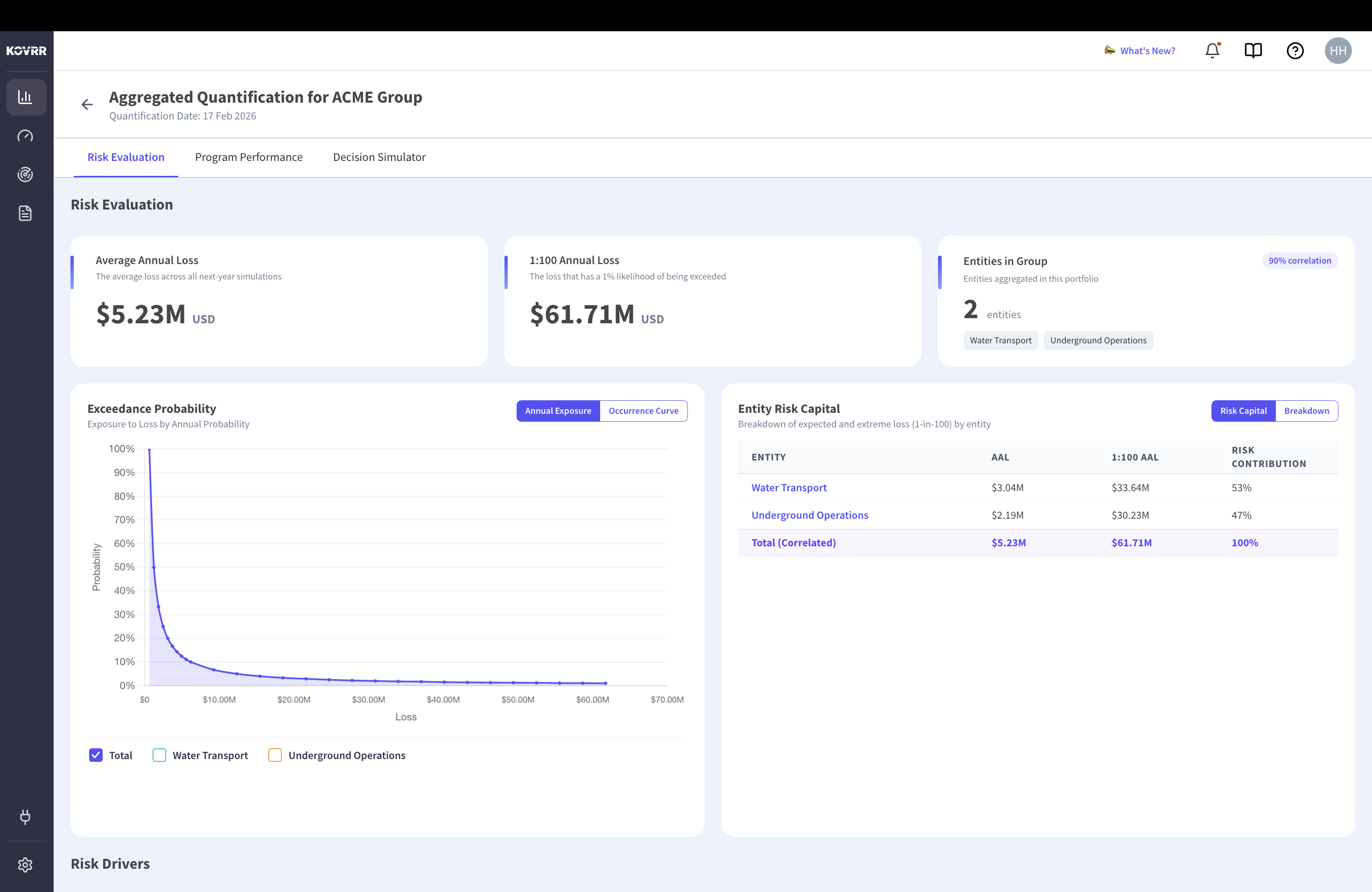Click the KOVRR logo

pos(26,51)
